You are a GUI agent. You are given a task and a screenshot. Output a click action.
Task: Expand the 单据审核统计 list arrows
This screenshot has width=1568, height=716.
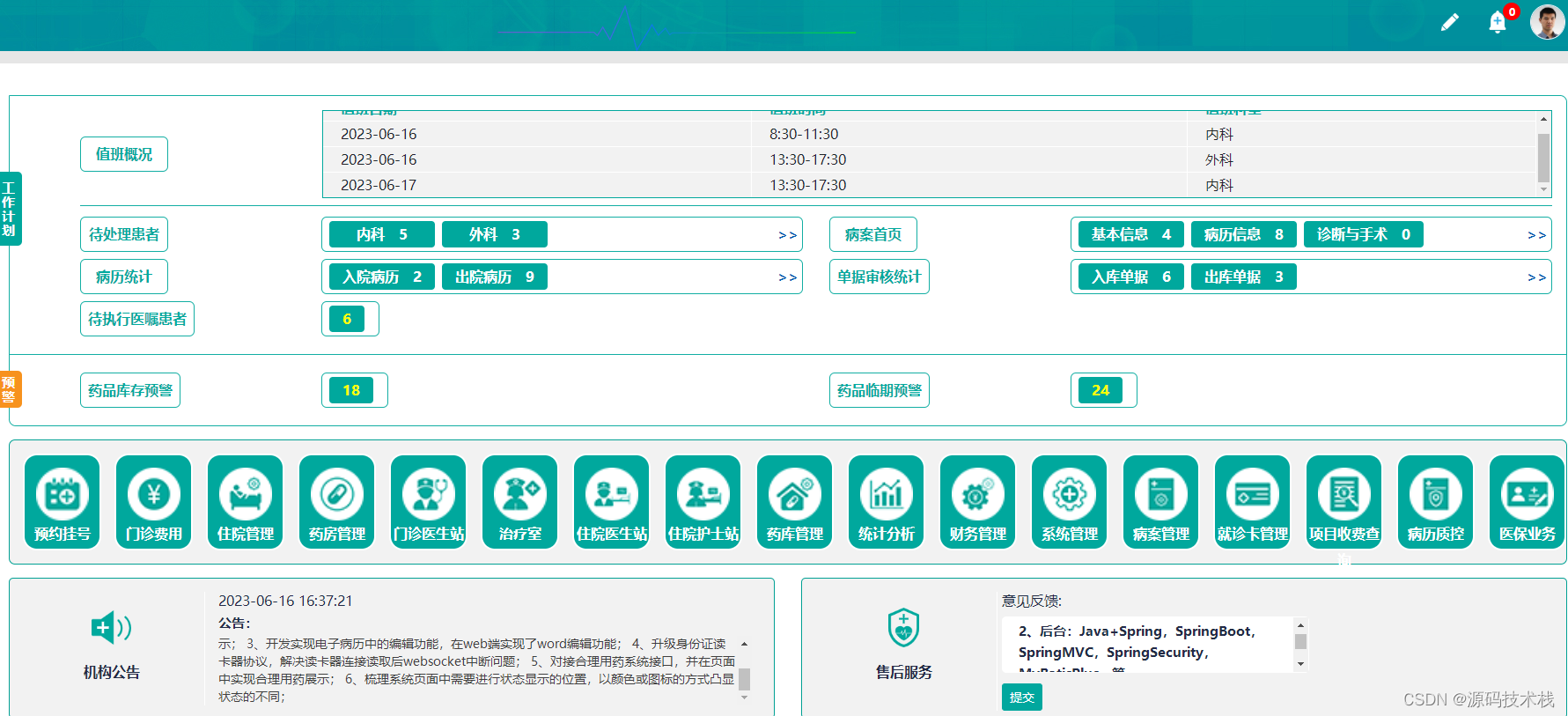[x=1536, y=277]
